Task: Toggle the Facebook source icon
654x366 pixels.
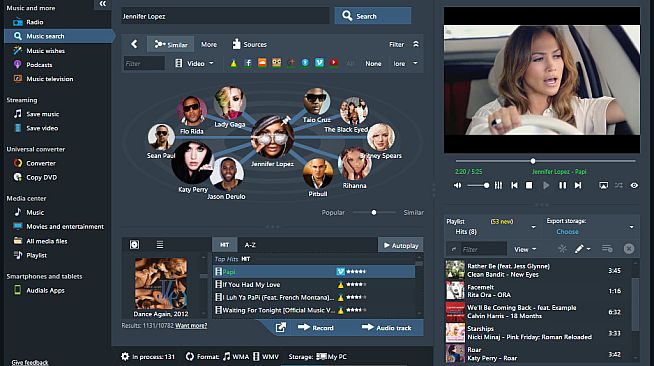Action: (248, 63)
